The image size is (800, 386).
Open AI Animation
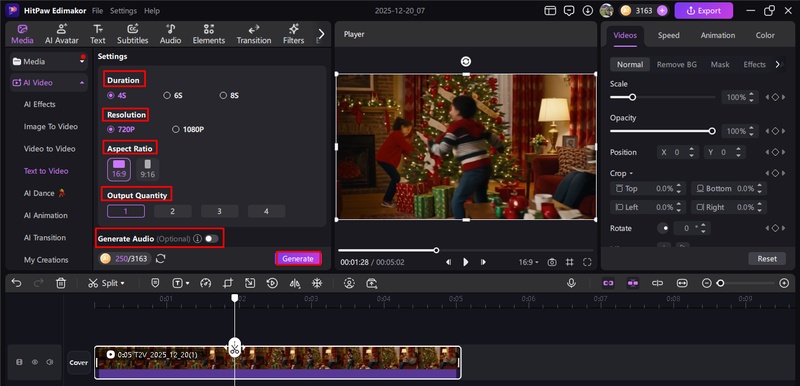tap(45, 215)
